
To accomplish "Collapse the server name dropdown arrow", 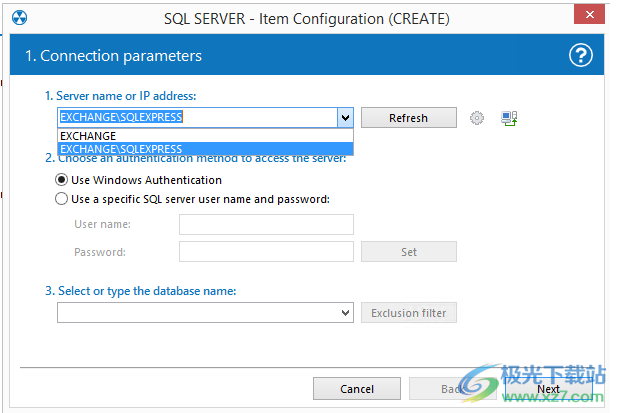I will (345, 118).
